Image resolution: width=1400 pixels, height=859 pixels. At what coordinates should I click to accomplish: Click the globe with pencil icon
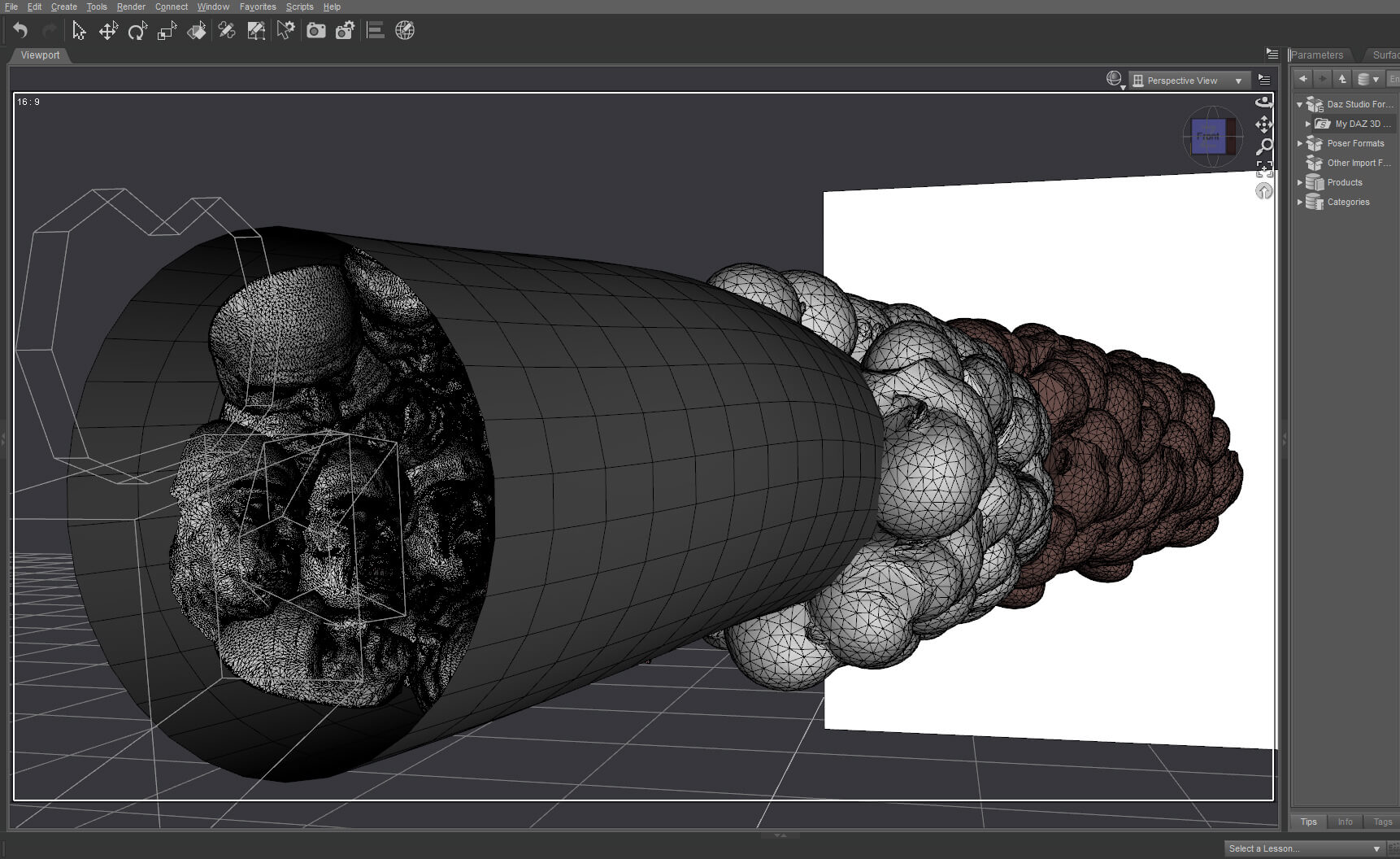click(405, 31)
